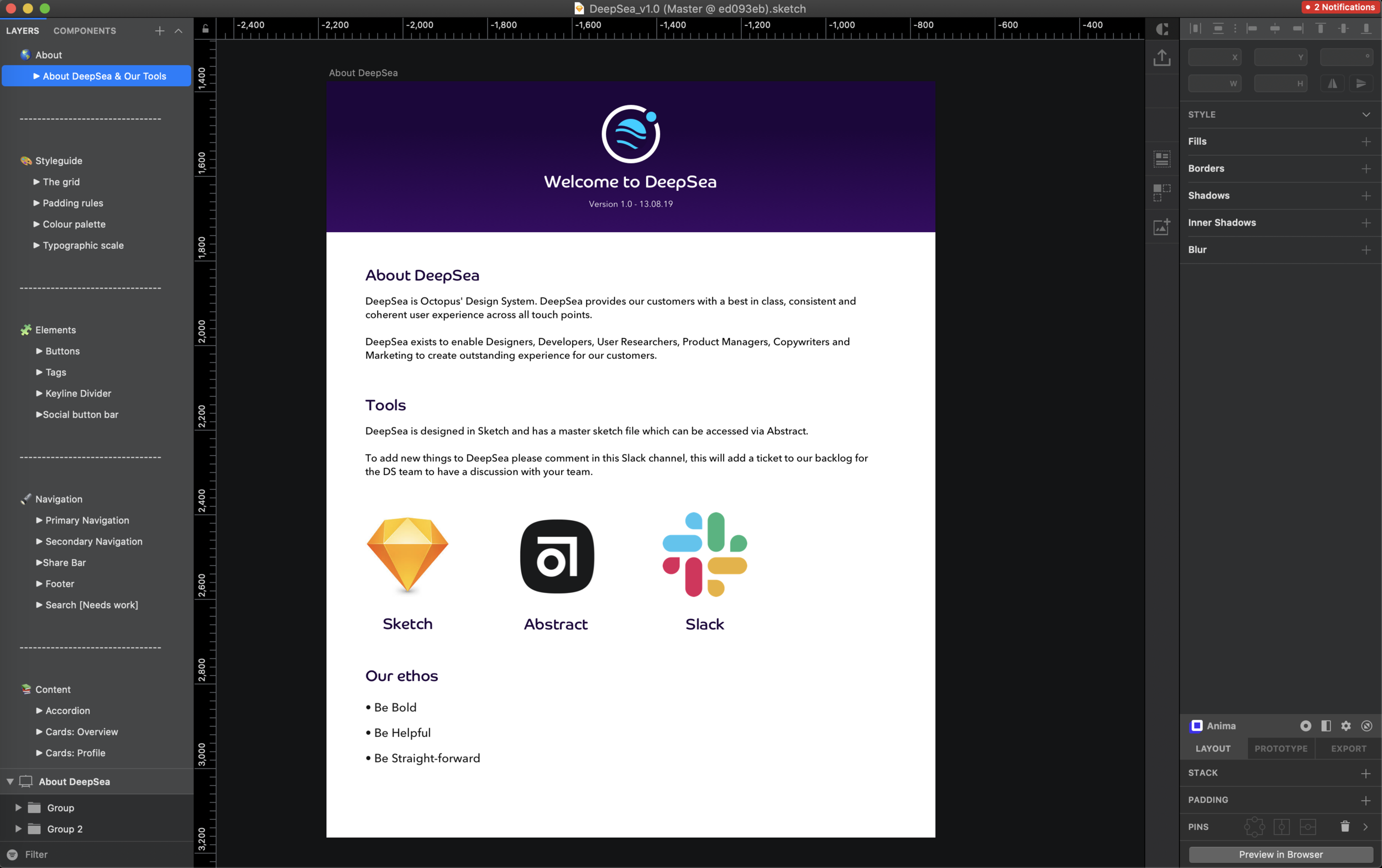
Task: Collapse the About DeepSea artboard triangle
Action: [10, 781]
